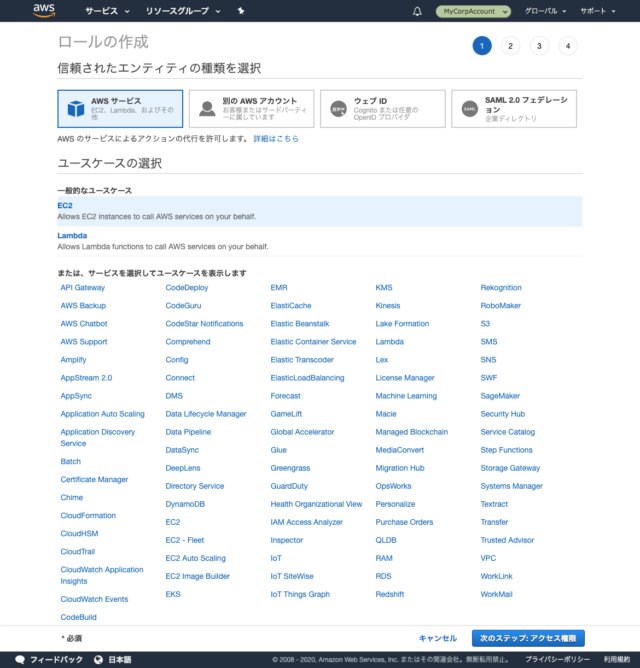Screen dimensions: 640x668
Task: Select the AWS Backup service
Action: coord(83,305)
